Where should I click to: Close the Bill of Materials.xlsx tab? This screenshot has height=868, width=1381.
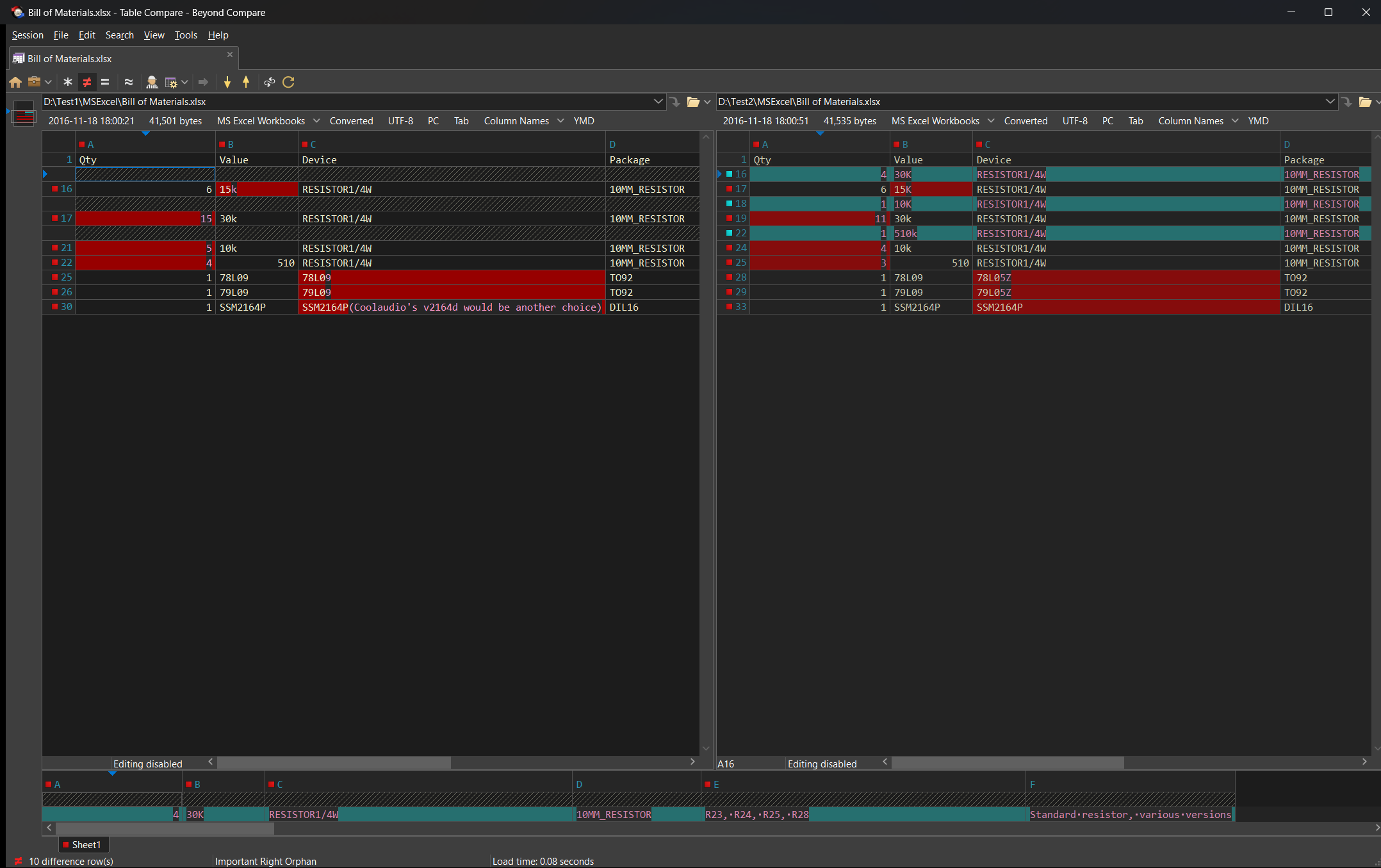[x=230, y=55]
